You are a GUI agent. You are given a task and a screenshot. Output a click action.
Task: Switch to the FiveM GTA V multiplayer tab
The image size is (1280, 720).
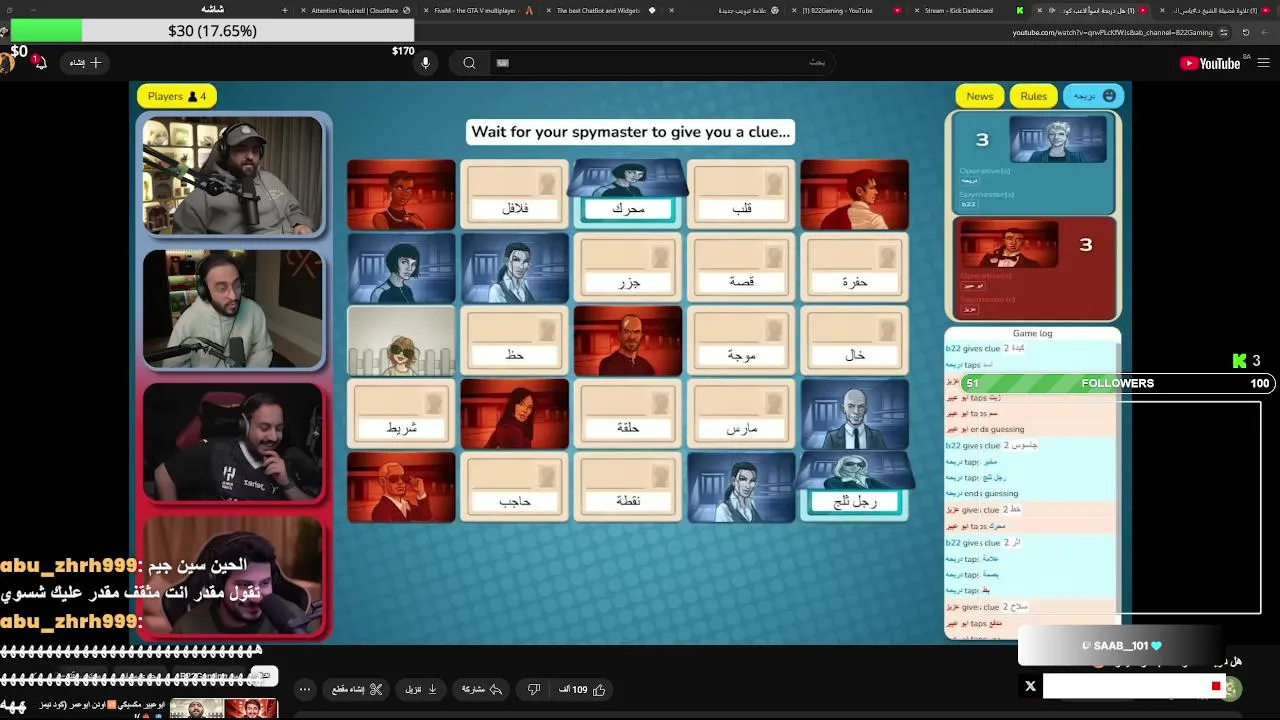click(477, 10)
